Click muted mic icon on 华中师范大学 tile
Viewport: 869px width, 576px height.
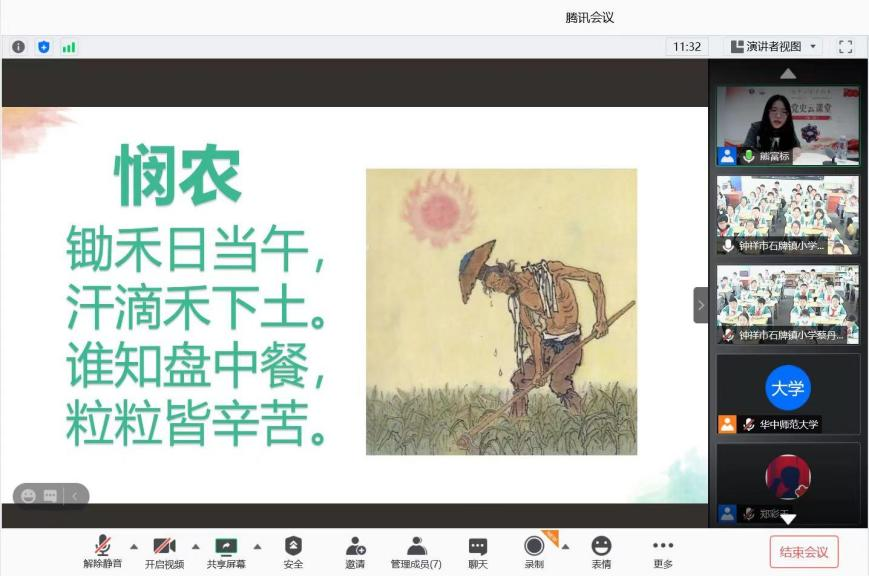point(749,425)
